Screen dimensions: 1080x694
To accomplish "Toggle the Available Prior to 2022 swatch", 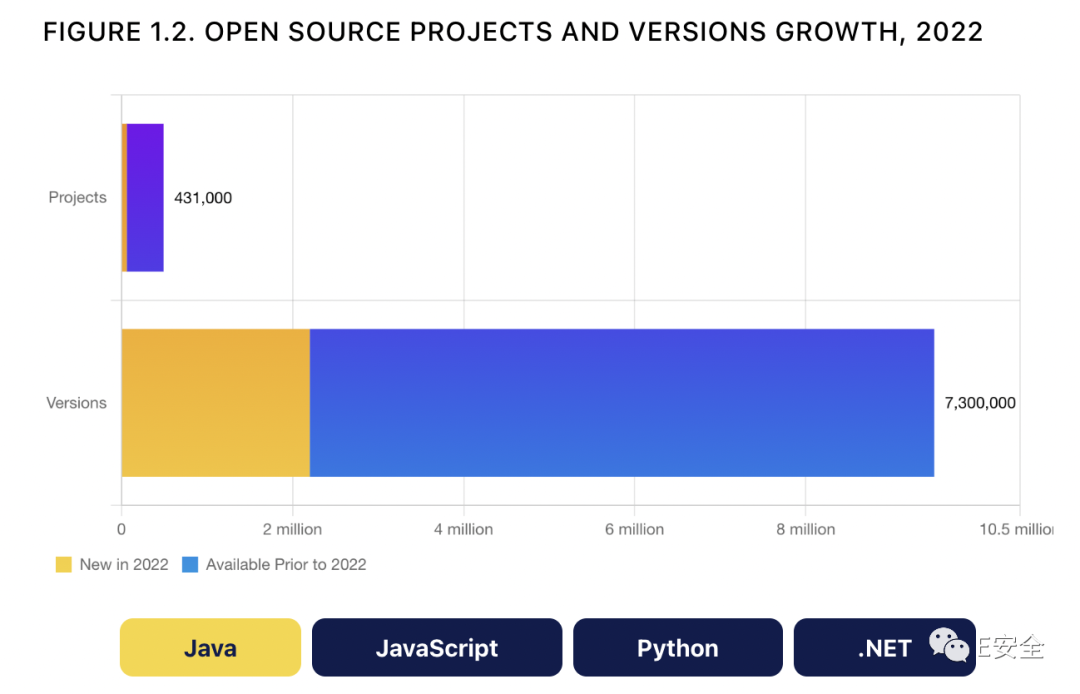I will pos(190,565).
